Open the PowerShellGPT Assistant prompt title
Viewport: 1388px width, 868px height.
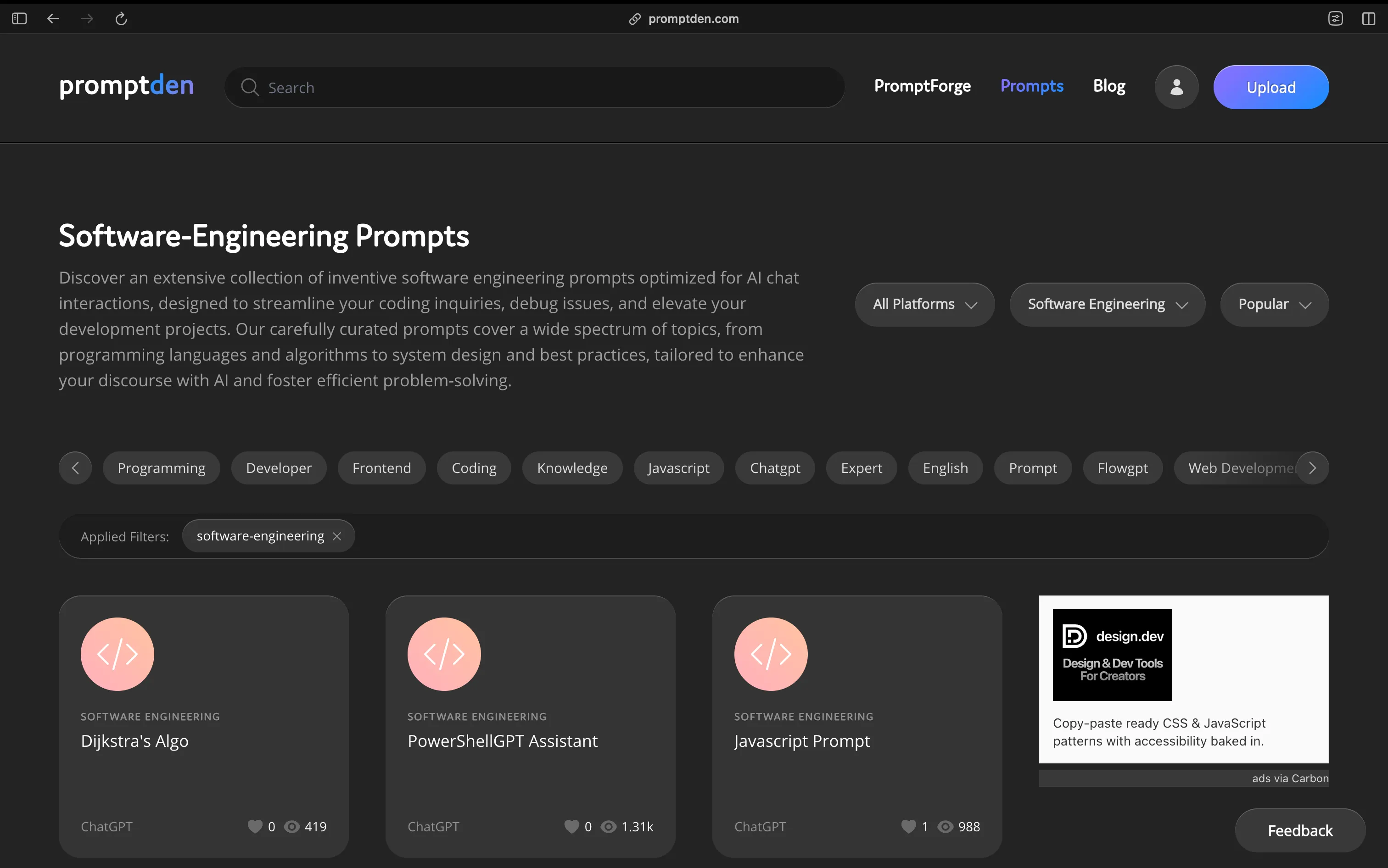point(503,740)
